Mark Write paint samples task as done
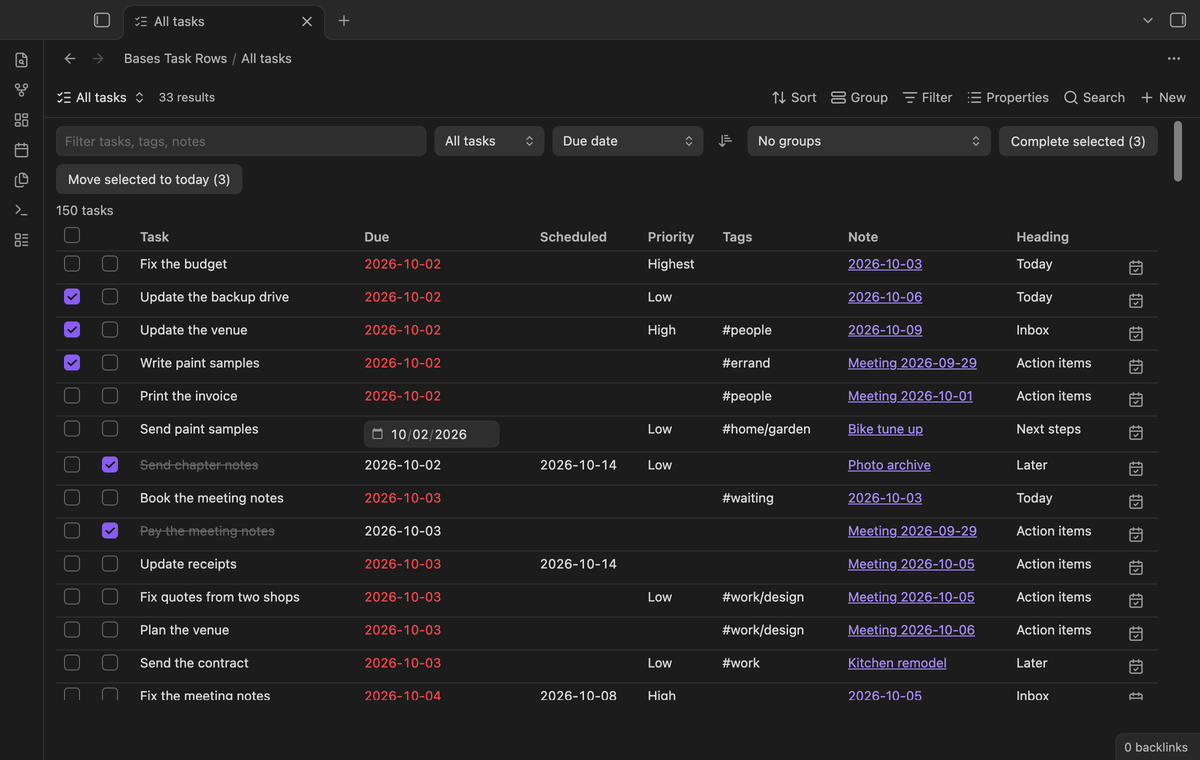The image size is (1200, 760). click(x=110, y=363)
